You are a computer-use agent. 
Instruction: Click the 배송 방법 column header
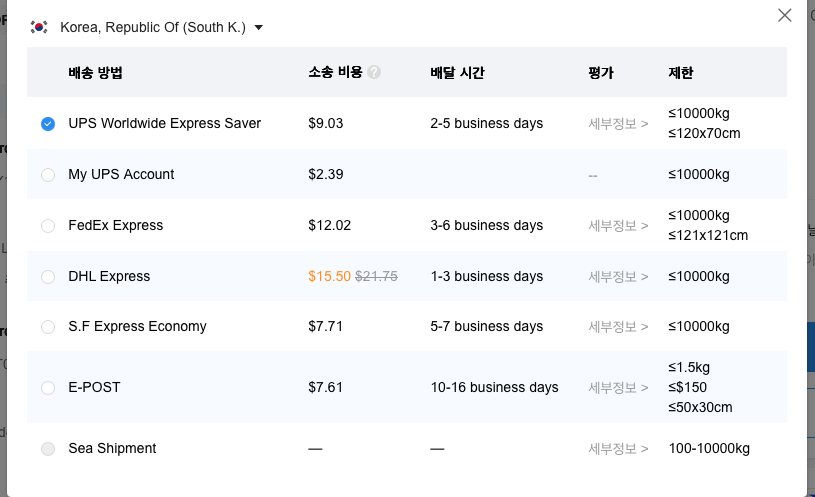96,72
